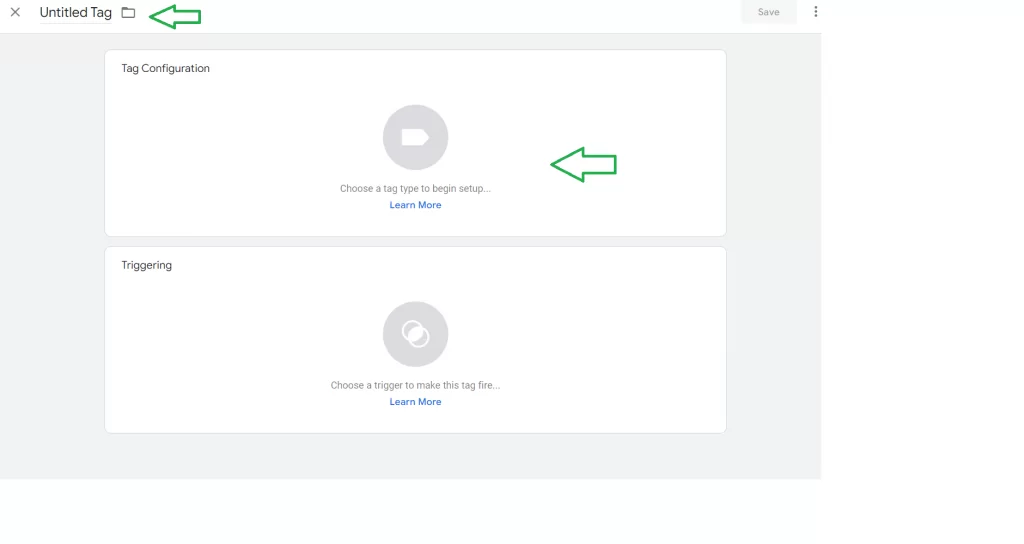The width and height of the screenshot is (1024, 544).
Task: Click the Save button
Action: pos(769,12)
